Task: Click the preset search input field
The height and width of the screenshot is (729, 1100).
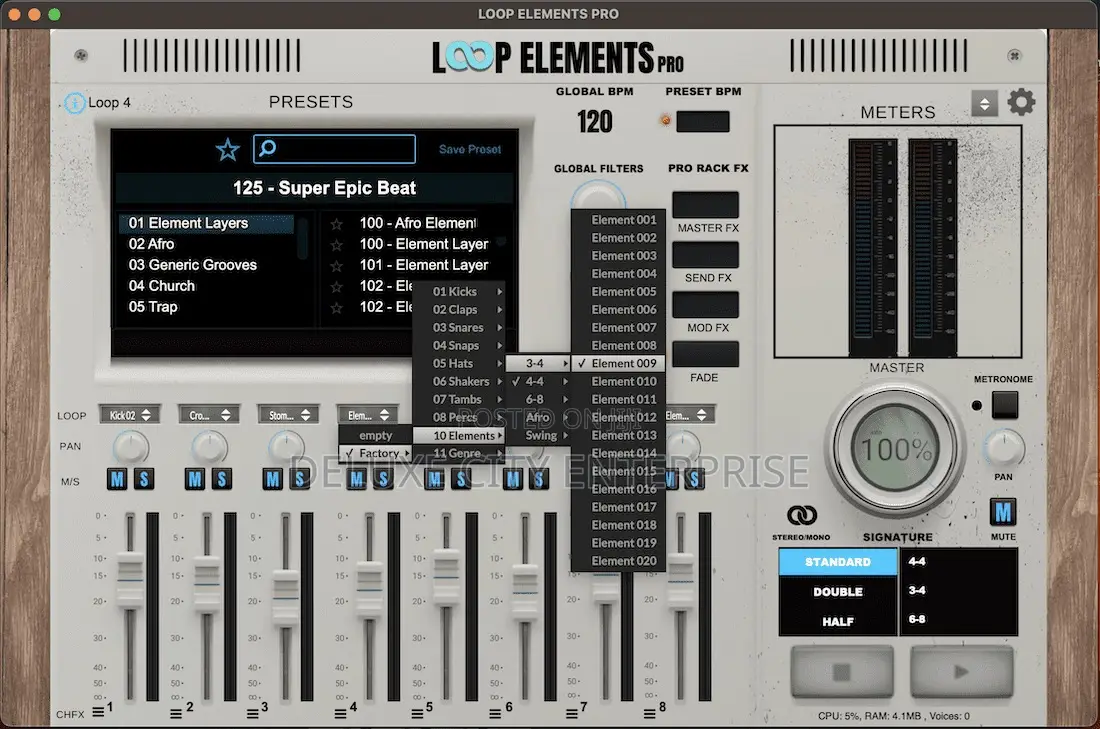Action: 335,149
